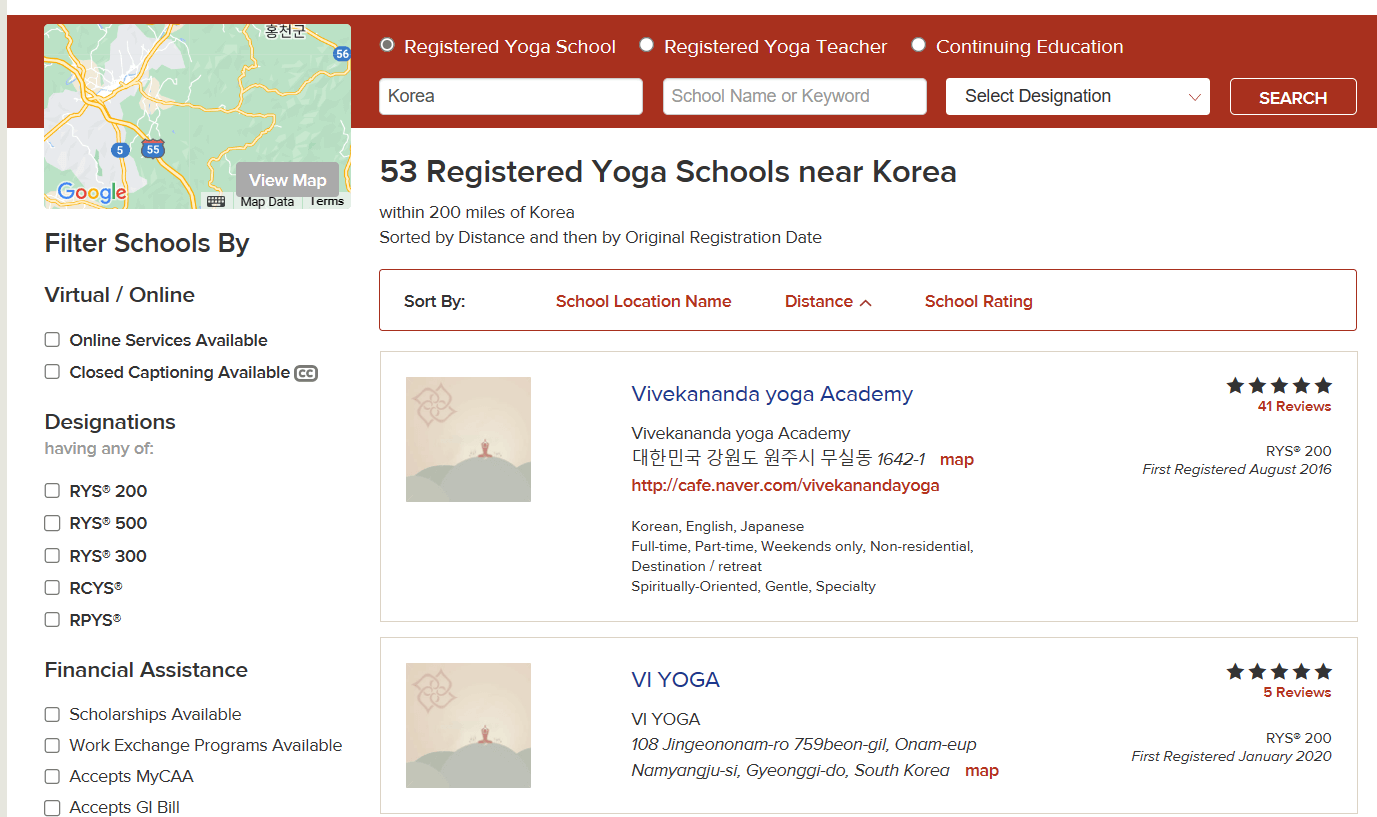
Task: Open map link for Vivekananda address
Action: (957, 459)
